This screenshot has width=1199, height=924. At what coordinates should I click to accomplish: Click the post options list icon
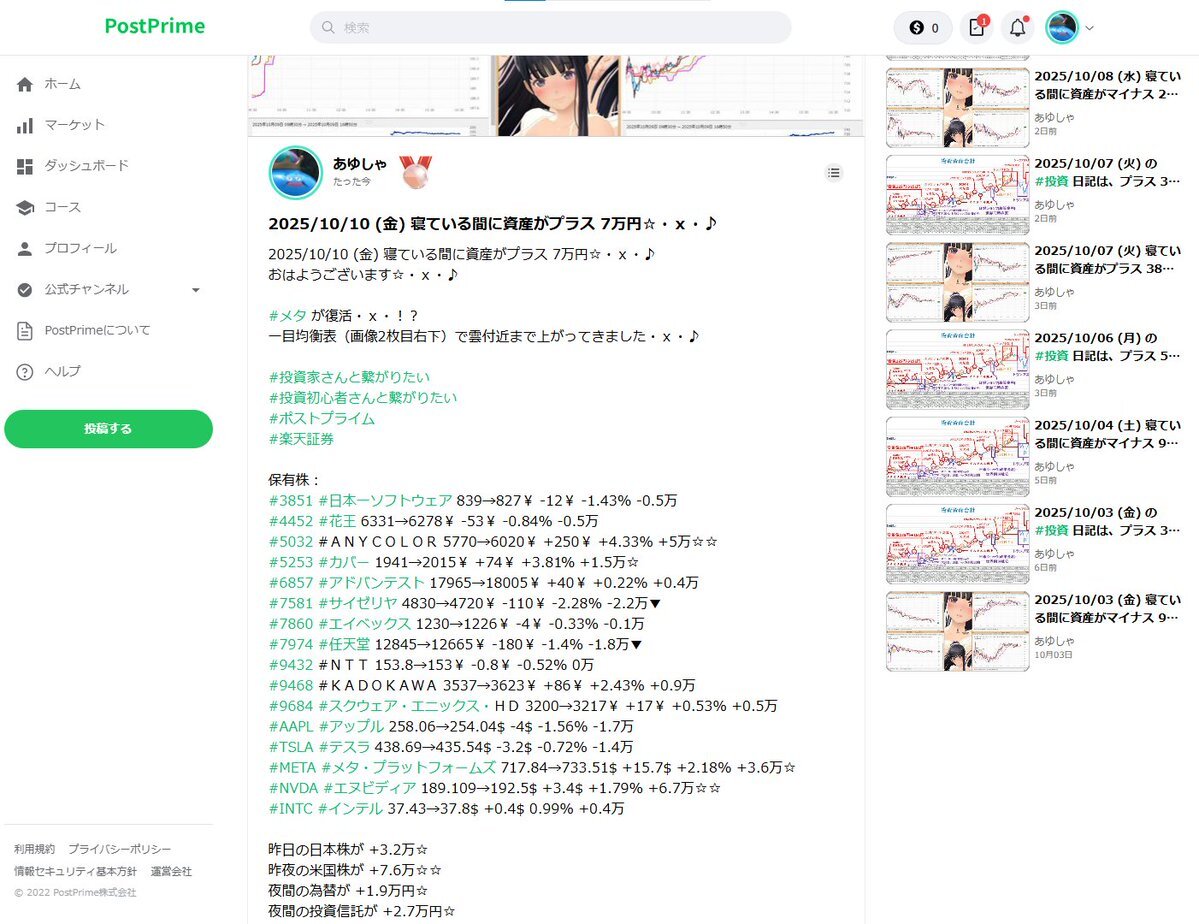point(833,173)
